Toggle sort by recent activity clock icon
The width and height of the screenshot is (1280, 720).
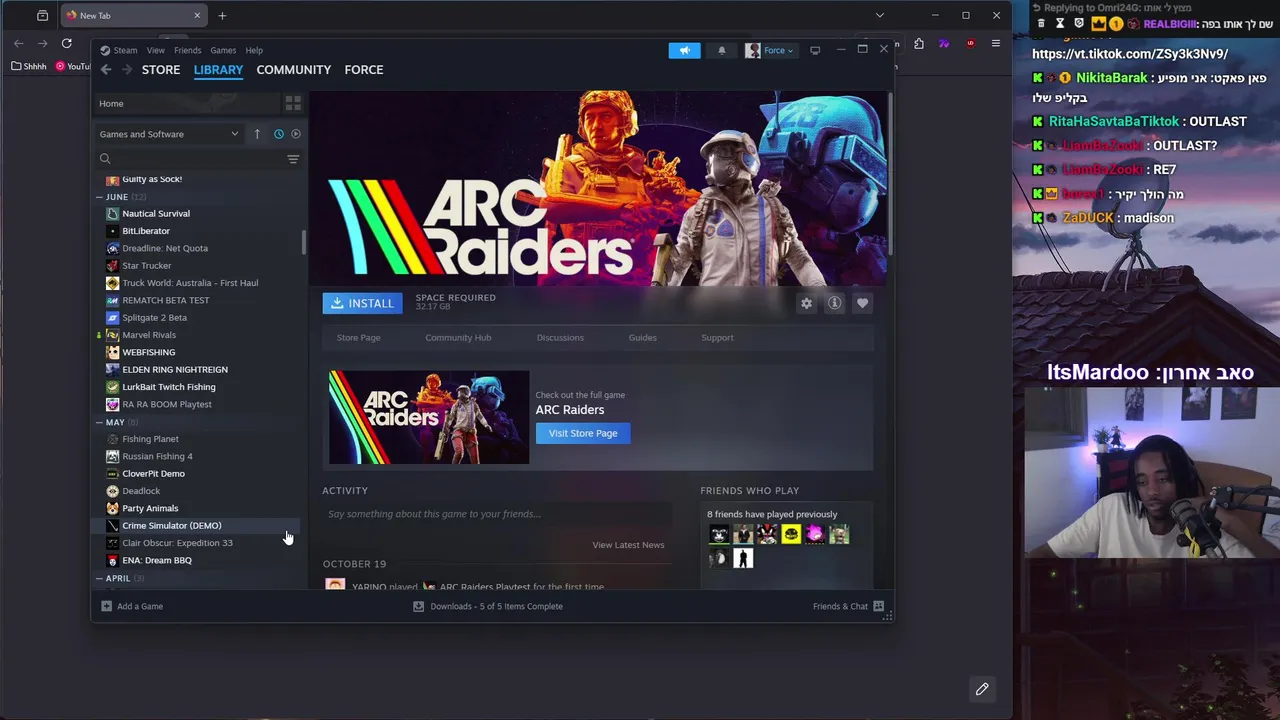point(279,134)
